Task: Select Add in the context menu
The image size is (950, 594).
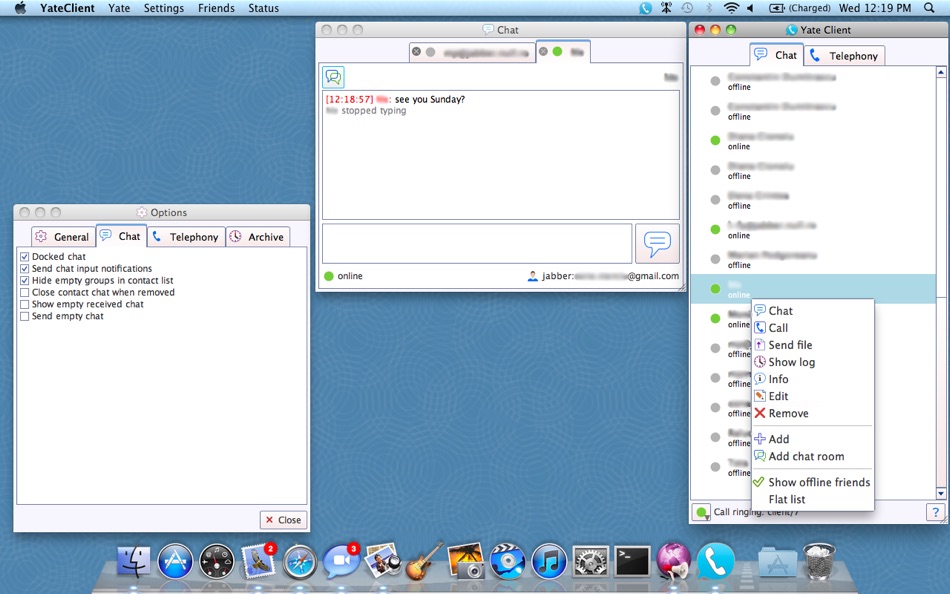Action: (x=812, y=439)
